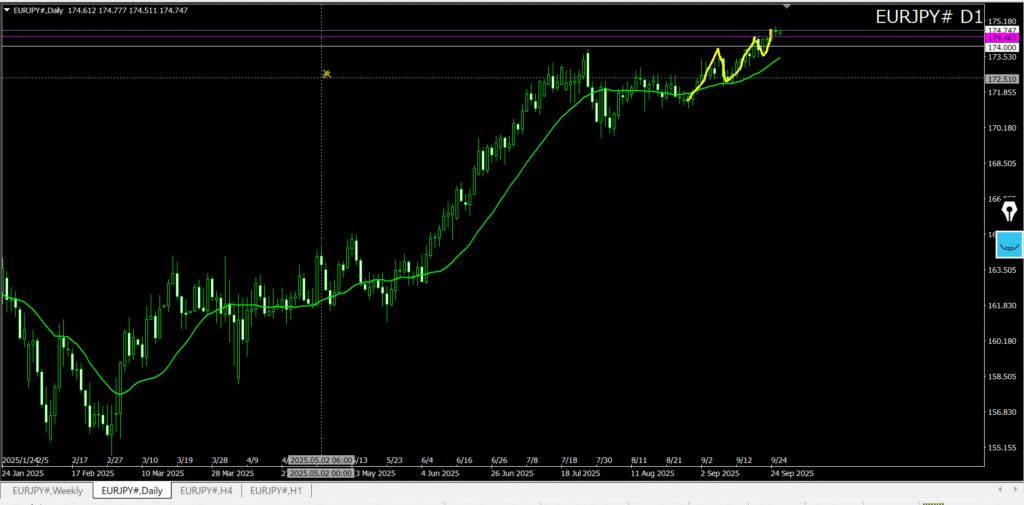Click the 2025.05.02 06:00 date label

tap(320, 460)
